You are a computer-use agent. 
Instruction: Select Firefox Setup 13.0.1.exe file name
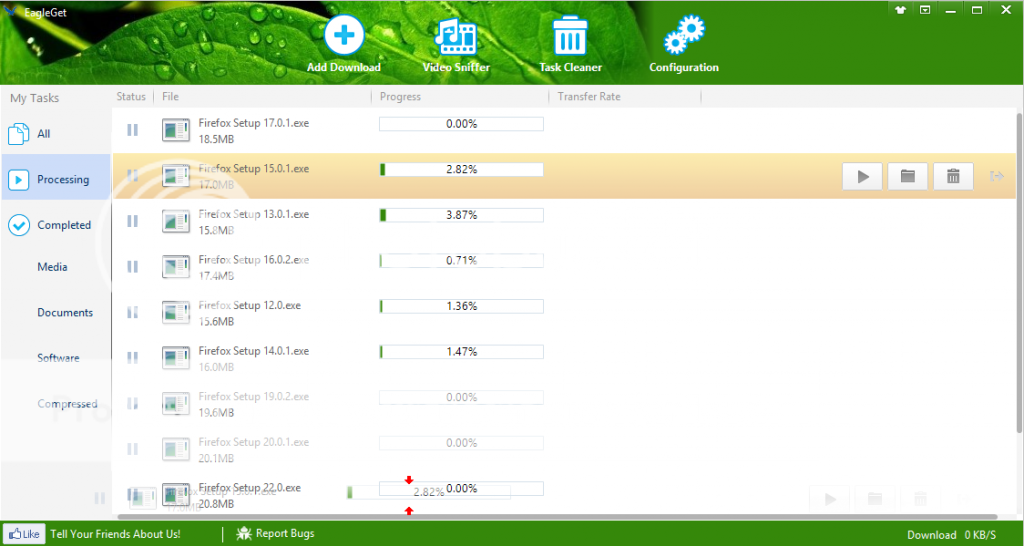(x=253, y=214)
